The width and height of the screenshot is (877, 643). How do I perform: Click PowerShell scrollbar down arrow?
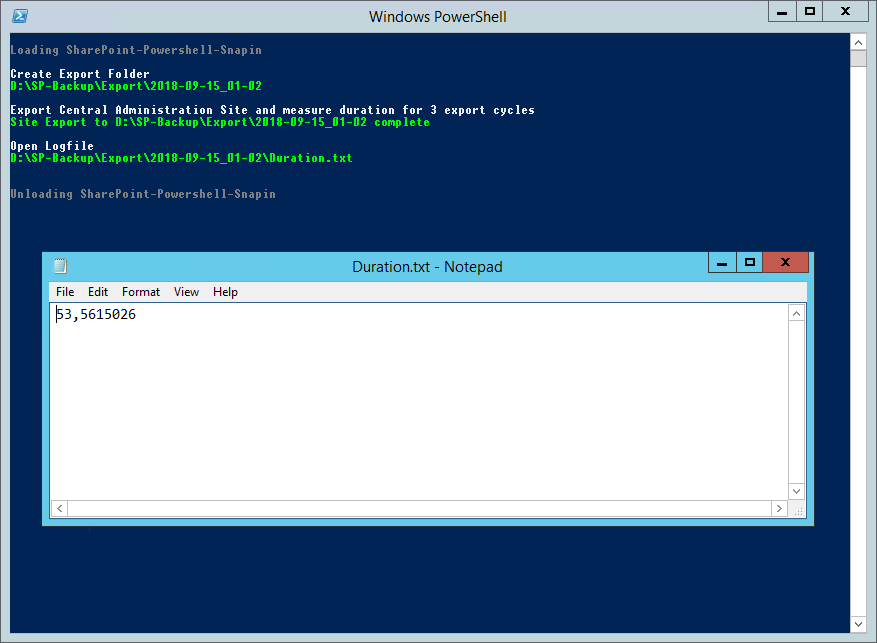click(859, 624)
